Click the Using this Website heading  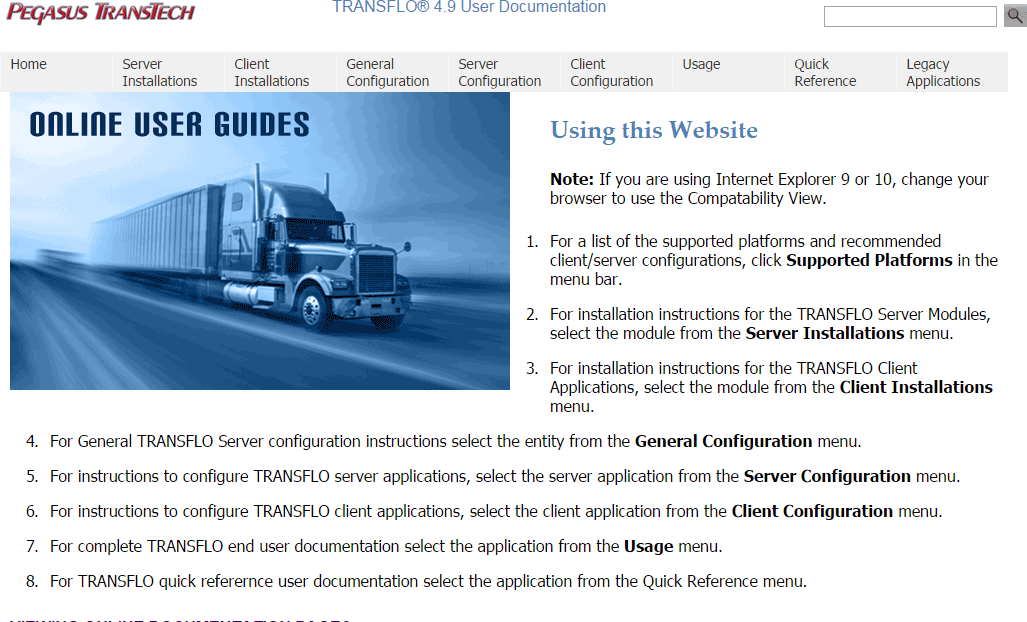tap(653, 130)
